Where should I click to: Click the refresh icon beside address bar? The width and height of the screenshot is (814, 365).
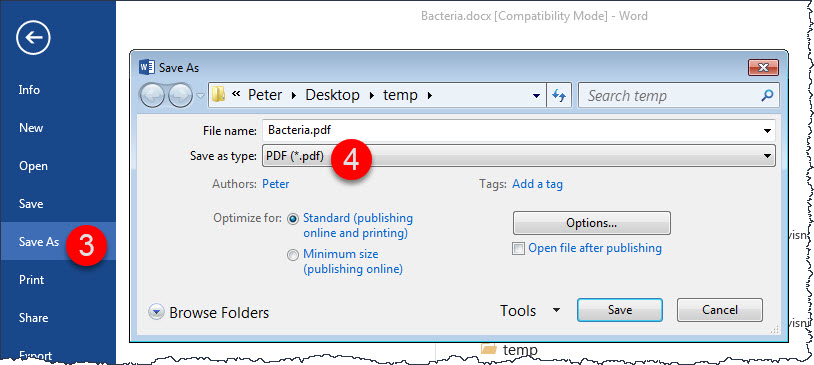[559, 96]
